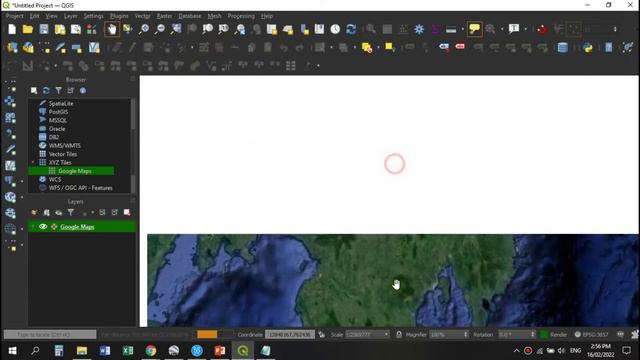The width and height of the screenshot is (640, 360).
Task: Click the Coordinate input field
Action: tap(290, 335)
